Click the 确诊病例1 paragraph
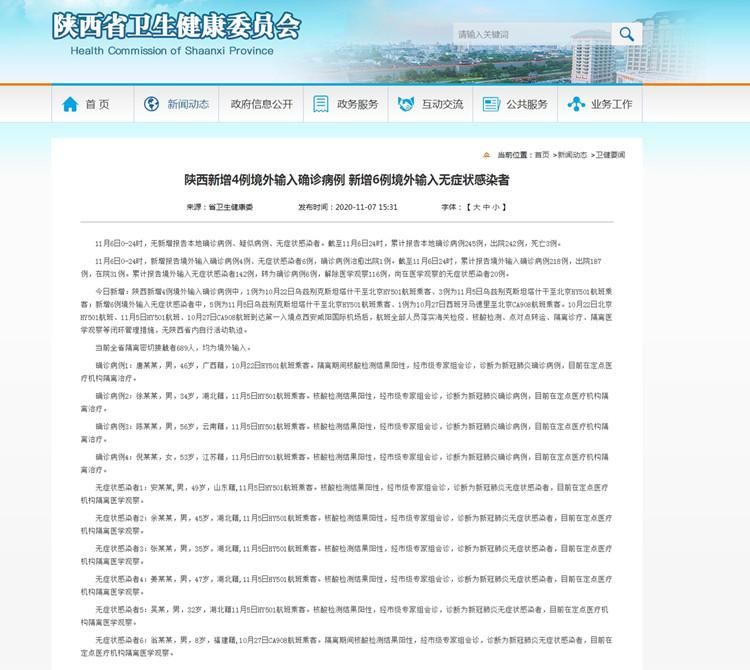Screen dimensions: 750x670 [347, 372]
